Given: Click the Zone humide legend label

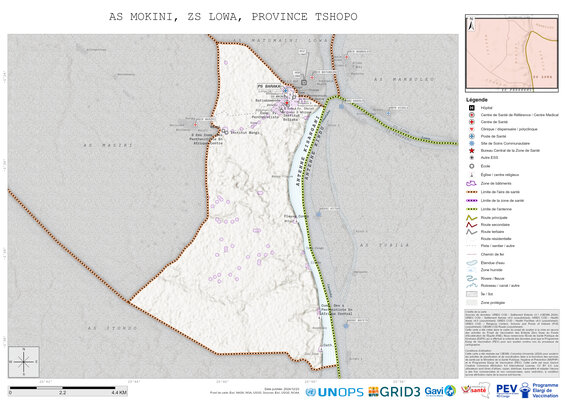Looking at the screenshot, I should click(x=491, y=270).
